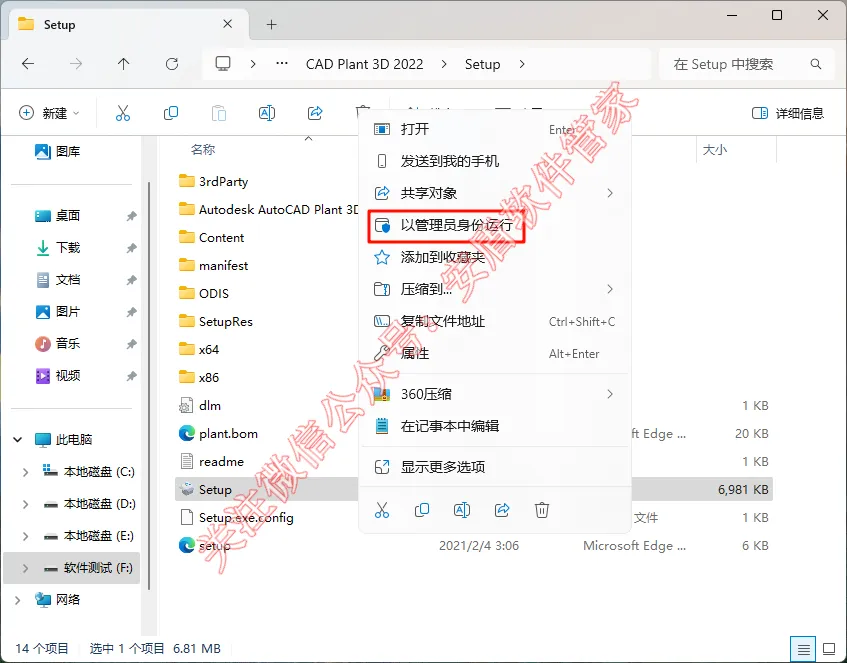
Task: Open the 共享对象 submenu
Action: point(495,193)
